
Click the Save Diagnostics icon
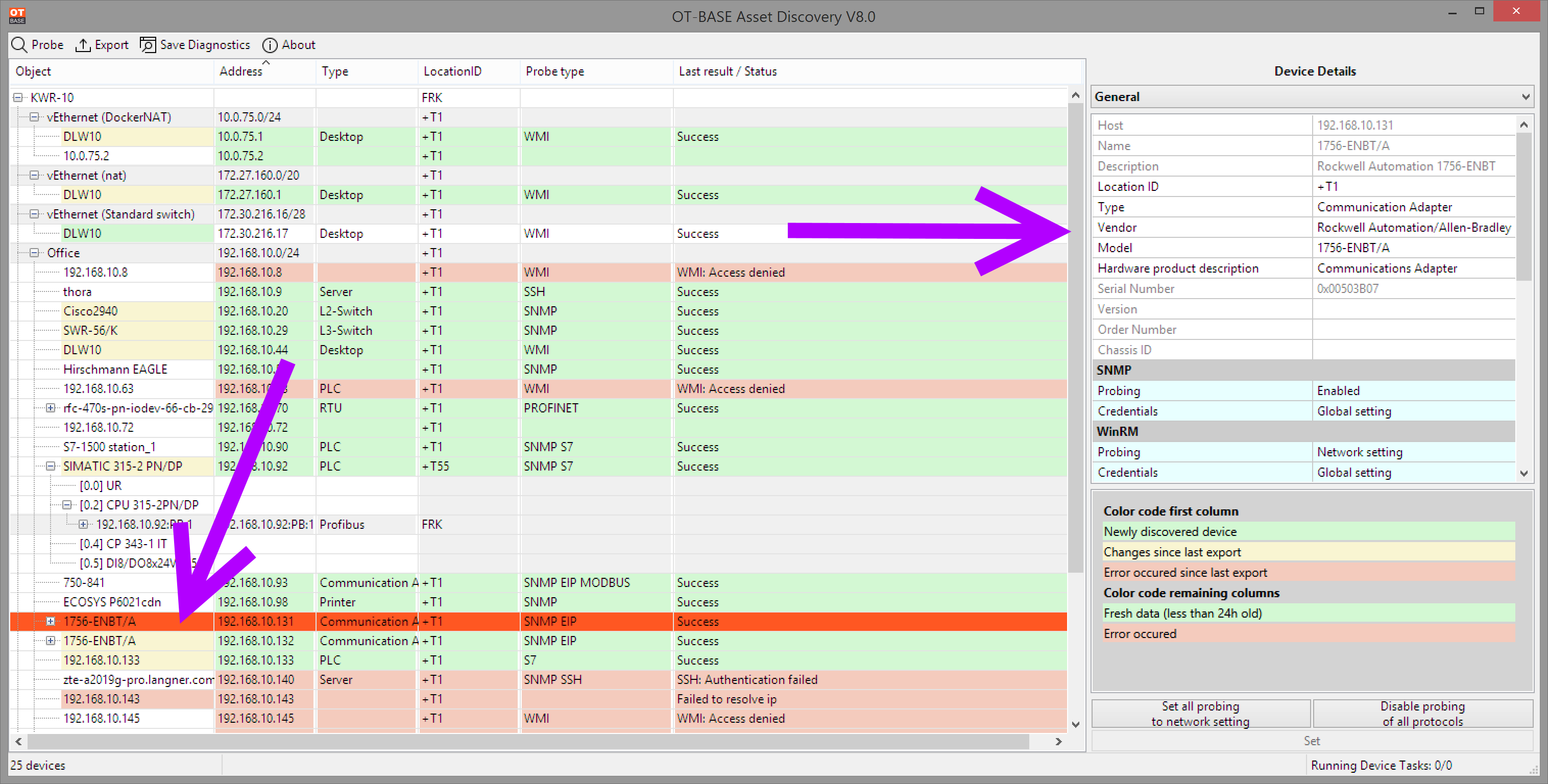pos(147,45)
